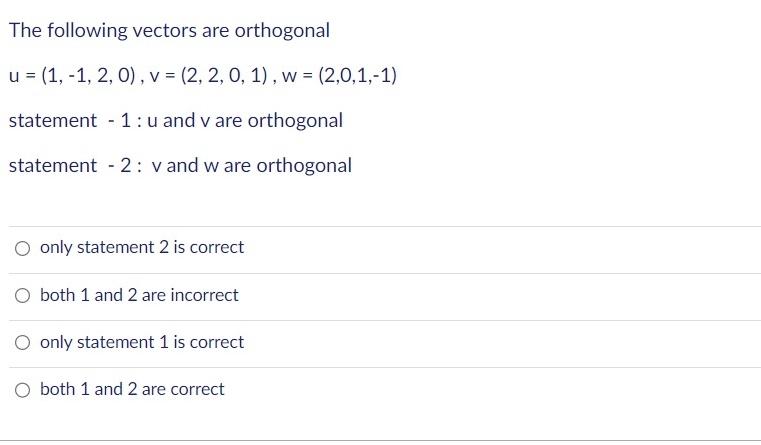Click the word "incorrect" in the second answer option
761x445 pixels.
[205, 295]
